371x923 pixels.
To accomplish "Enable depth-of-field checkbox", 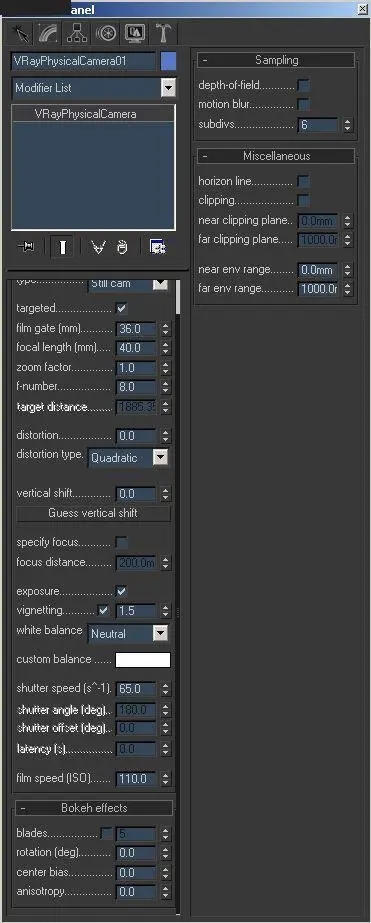I will tap(303, 86).
